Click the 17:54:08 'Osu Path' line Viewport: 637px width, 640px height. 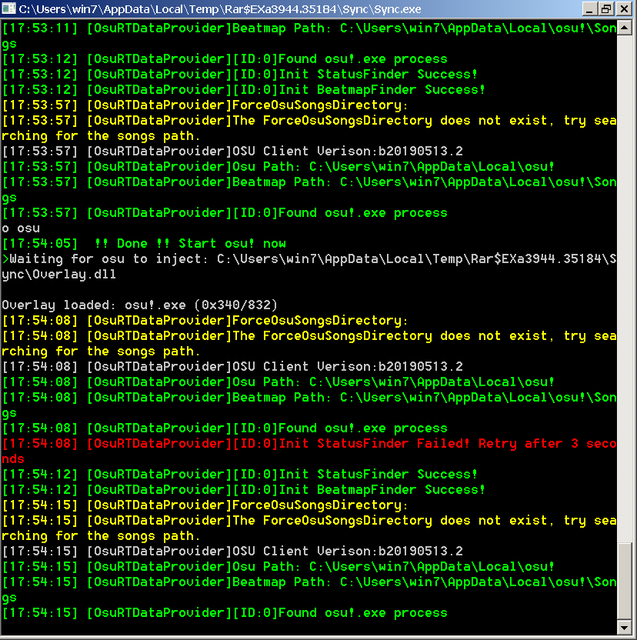click(278, 382)
